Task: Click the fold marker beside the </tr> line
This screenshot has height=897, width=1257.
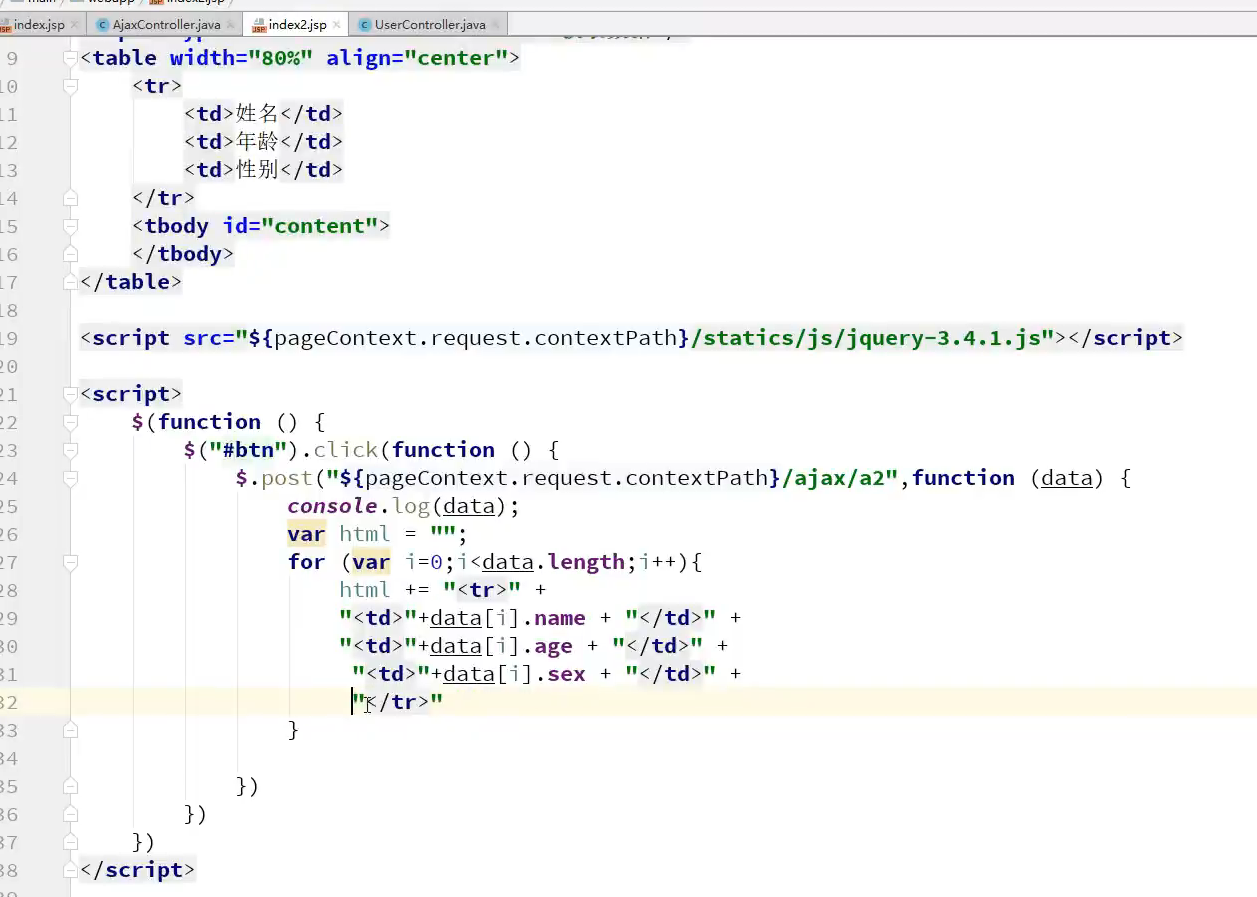Action: (70, 198)
